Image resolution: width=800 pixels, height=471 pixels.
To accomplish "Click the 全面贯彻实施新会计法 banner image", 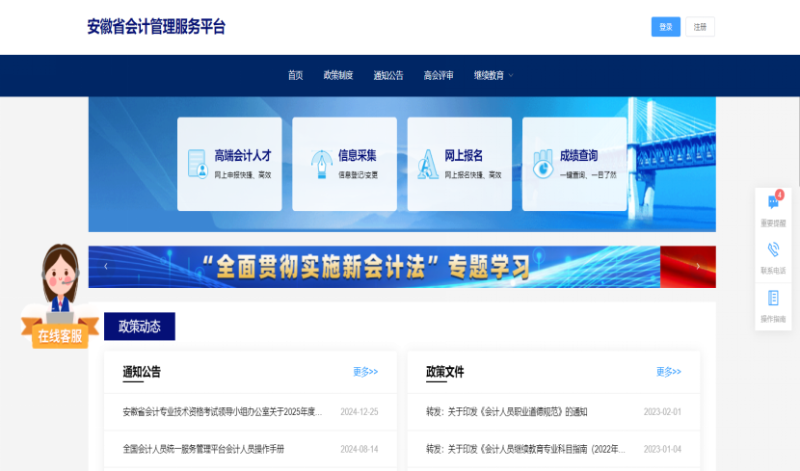I will pos(400,266).
